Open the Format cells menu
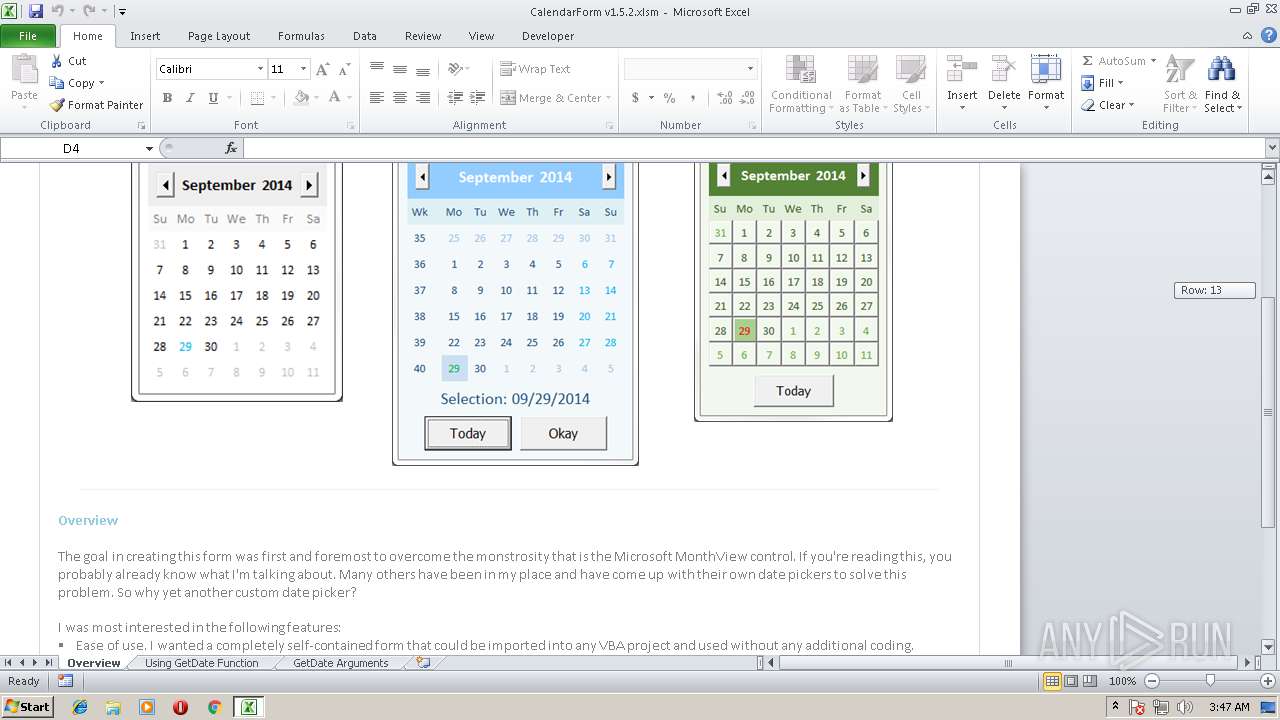Viewport: 1280px width, 720px height. point(1046,84)
